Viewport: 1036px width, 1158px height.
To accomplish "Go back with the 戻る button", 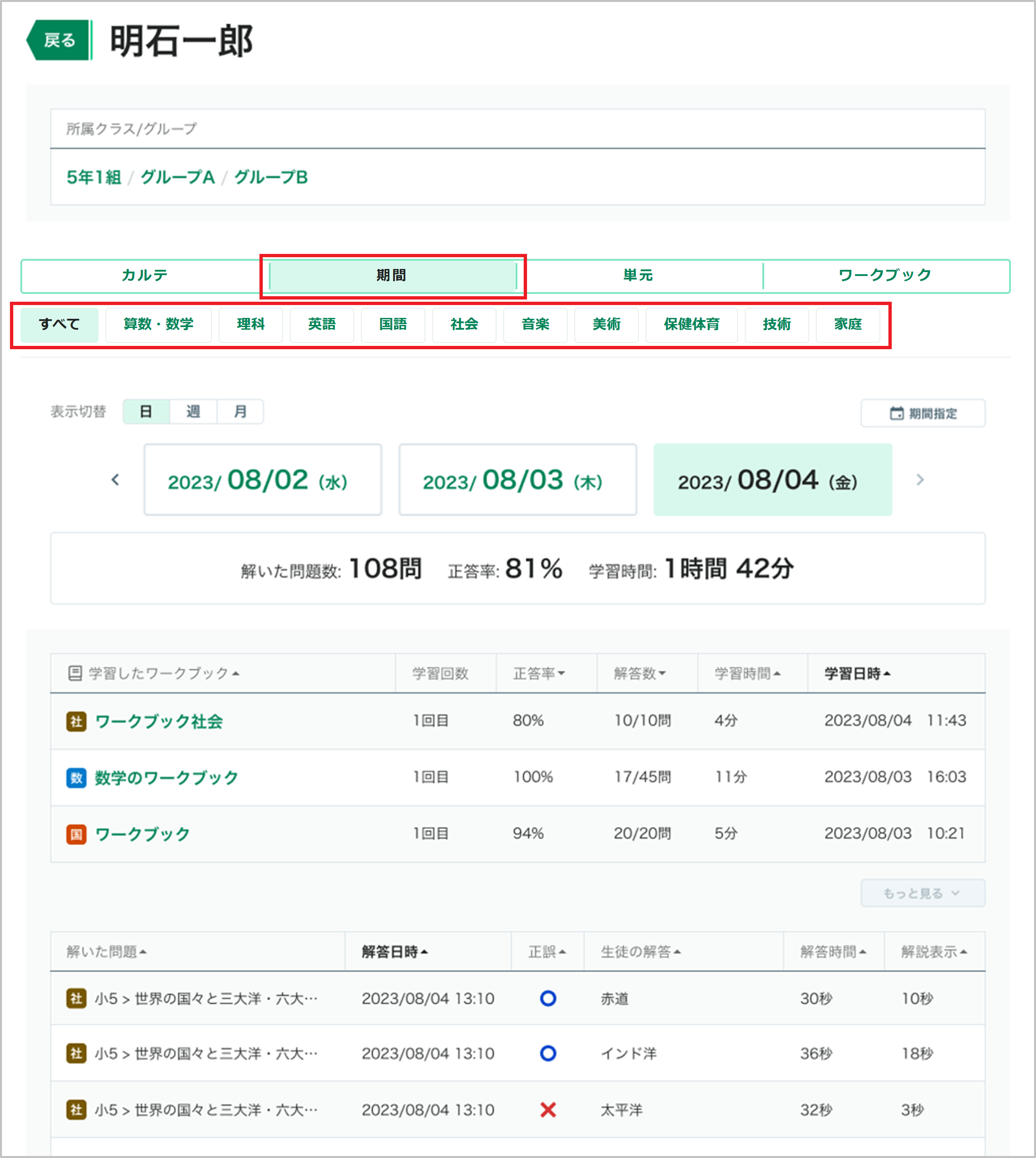I will point(59,40).
